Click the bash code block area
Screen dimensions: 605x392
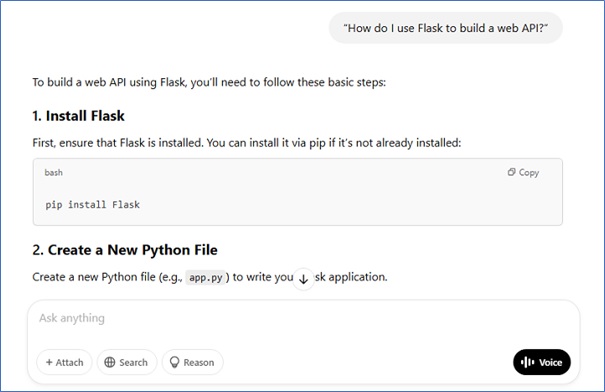[x=298, y=192]
